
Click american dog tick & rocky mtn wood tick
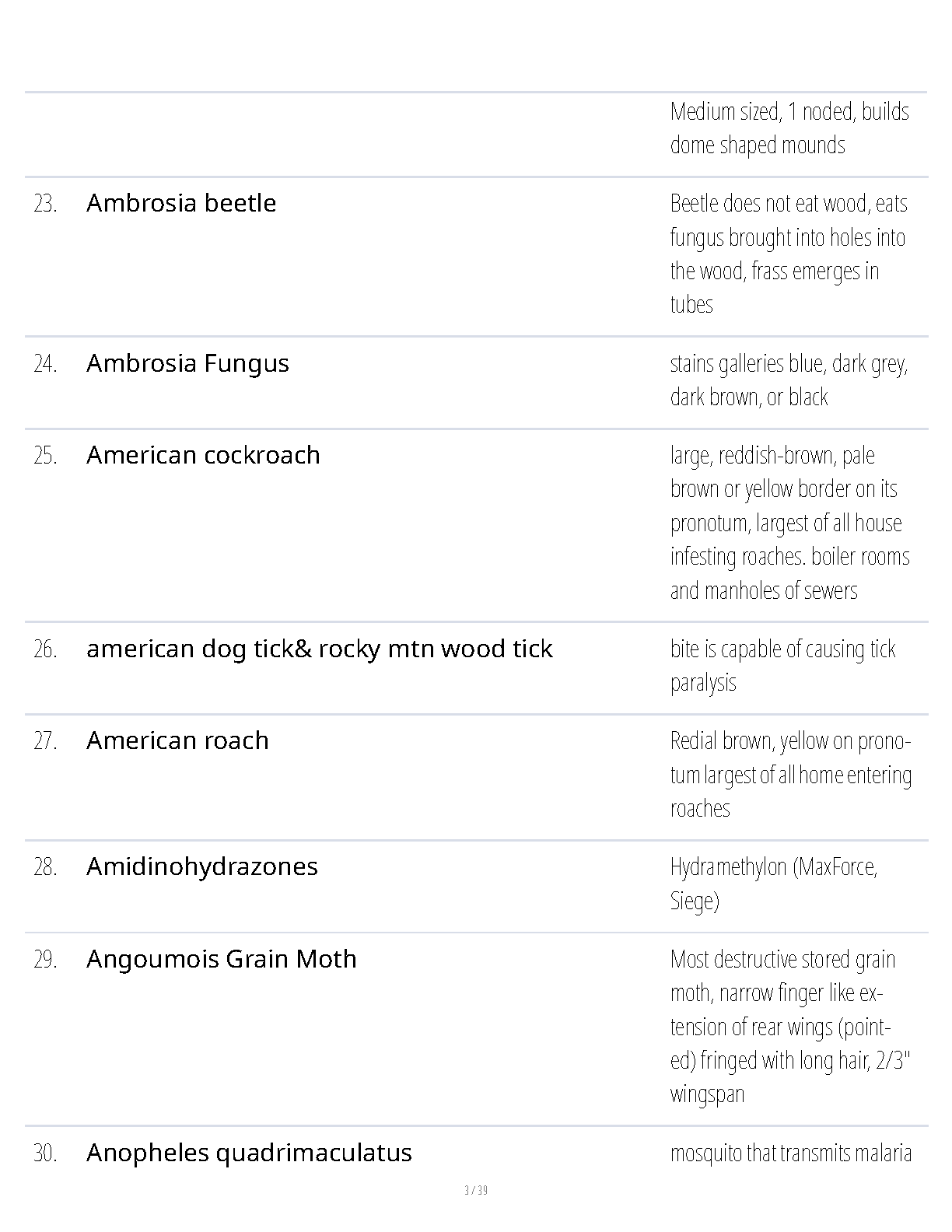click(320, 649)
